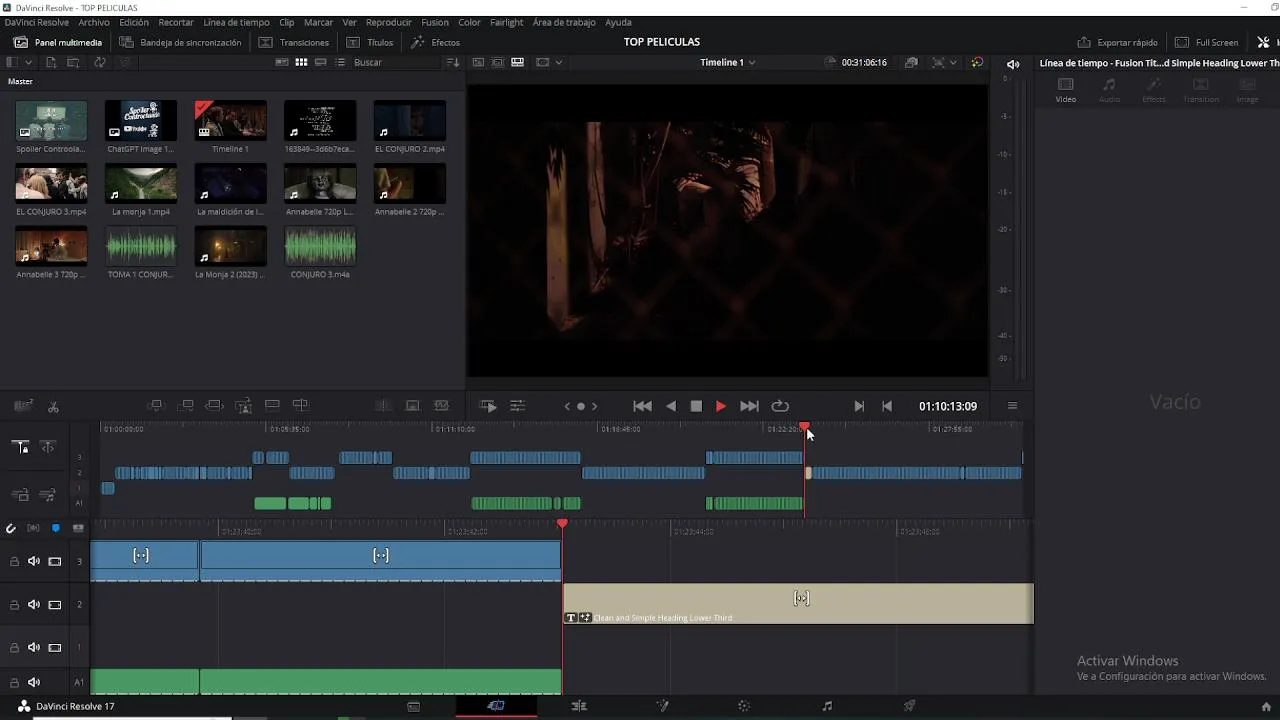The width and height of the screenshot is (1280, 720).
Task: Toggle loop playback
Action: pos(780,406)
